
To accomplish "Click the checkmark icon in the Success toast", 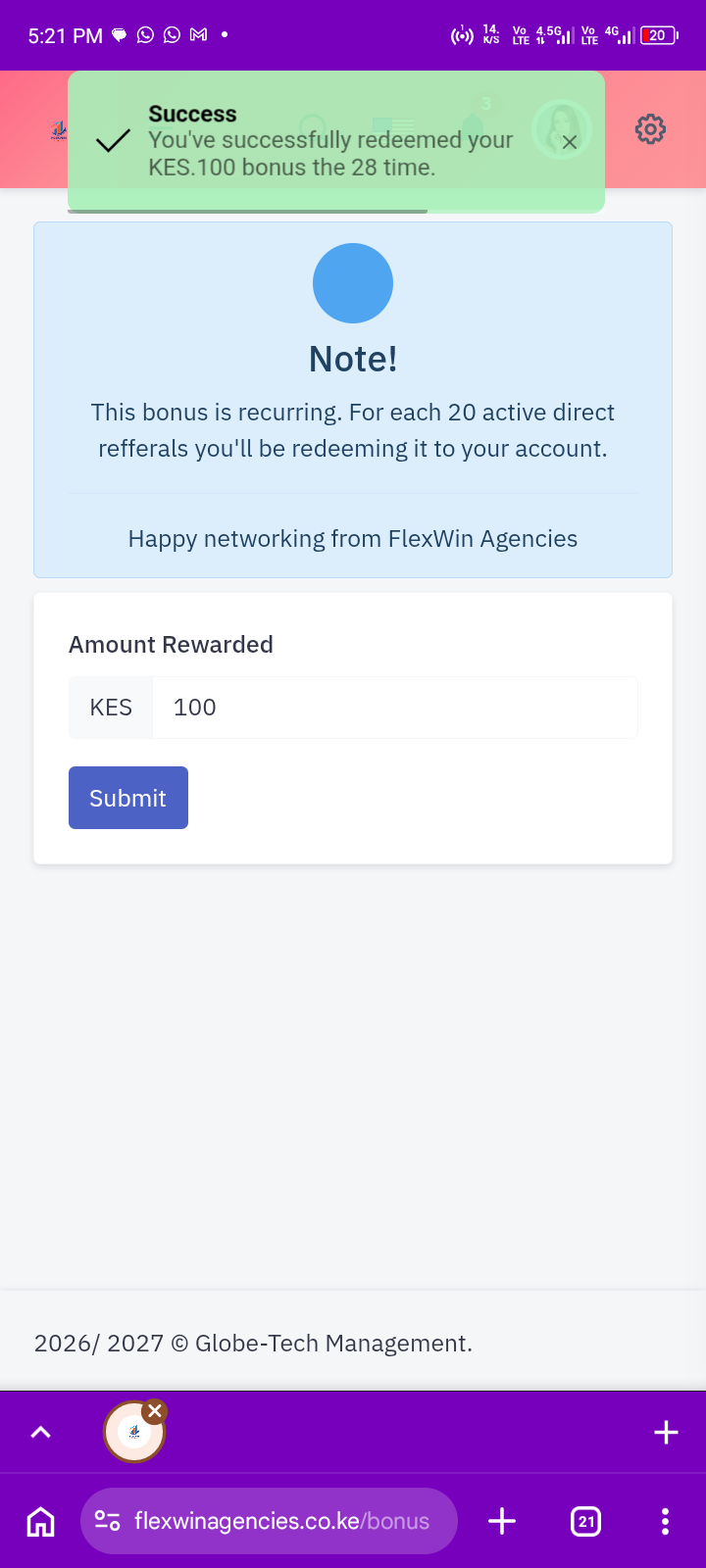I will tap(114, 141).
